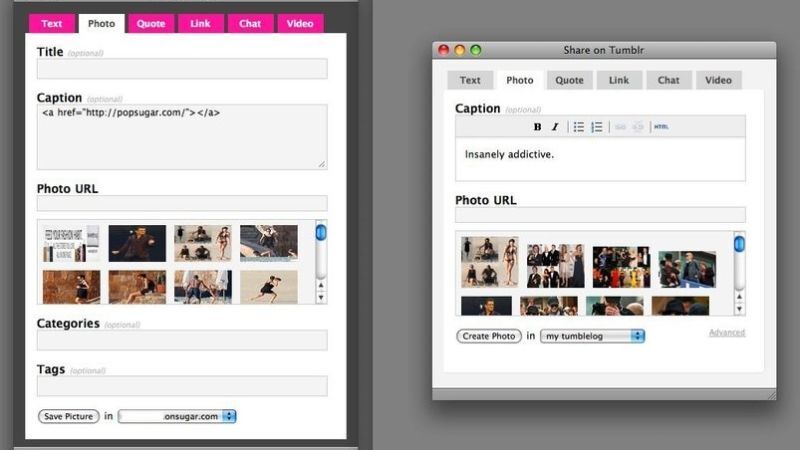Switch to the gray Video tab in Tumblr window
Image resolution: width=800 pixels, height=450 pixels.
tap(718, 80)
